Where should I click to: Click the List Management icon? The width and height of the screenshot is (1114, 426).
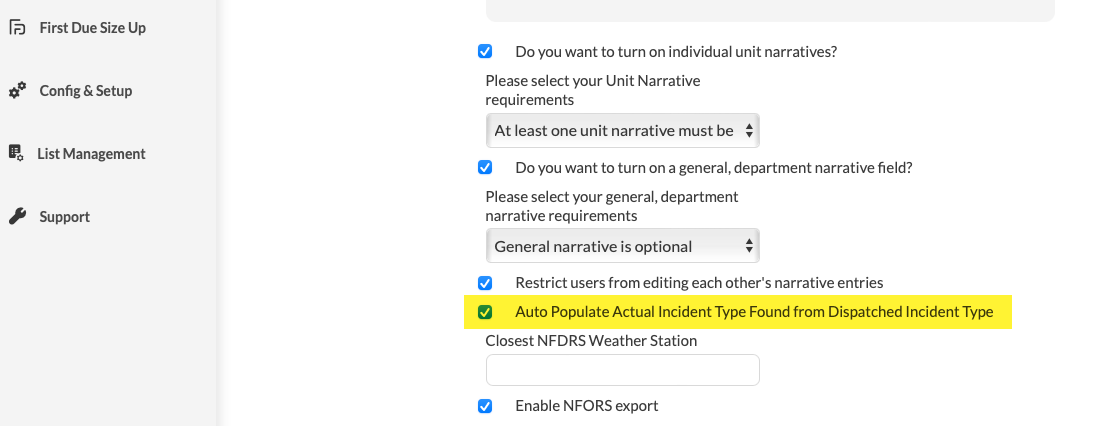16,153
